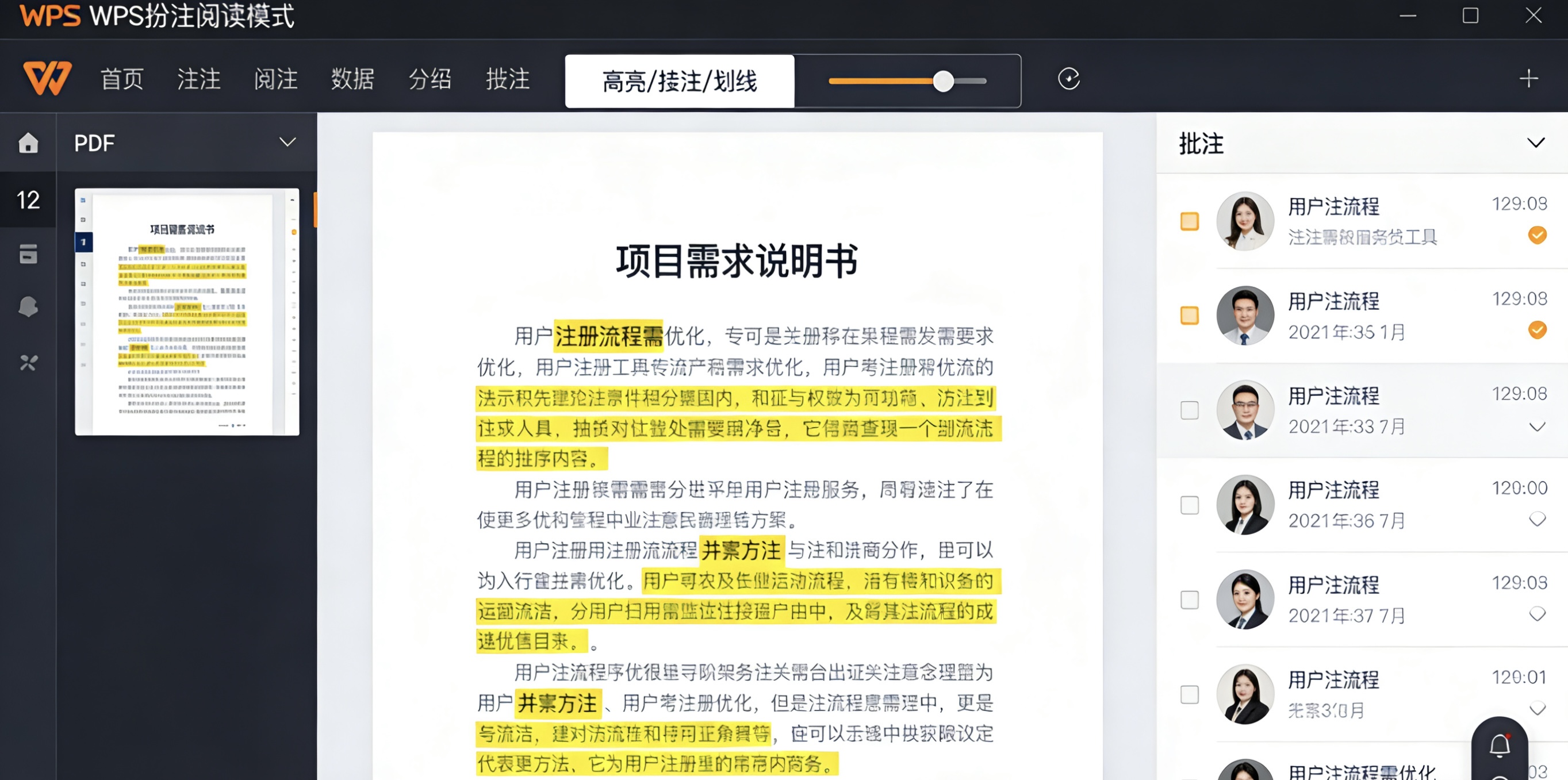
Task: Open the archive panel icon in left sidebar
Action: pyautogui.click(x=28, y=254)
